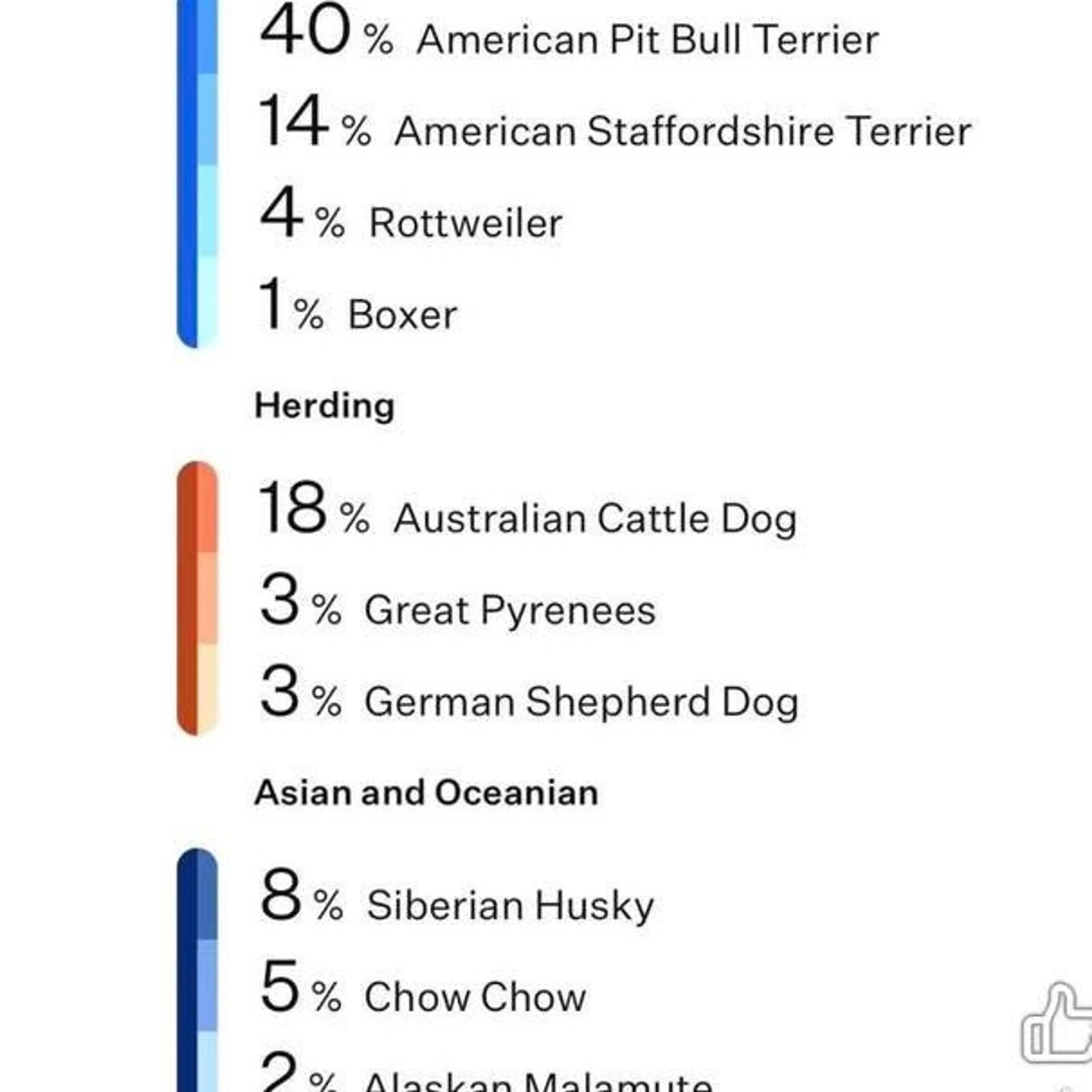Select the Australian Cattle Dog entry
The width and height of the screenshot is (1092, 1092).
point(595,519)
